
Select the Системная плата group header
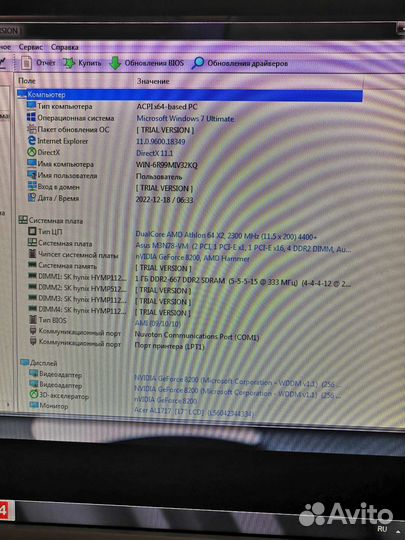click(x=51, y=220)
